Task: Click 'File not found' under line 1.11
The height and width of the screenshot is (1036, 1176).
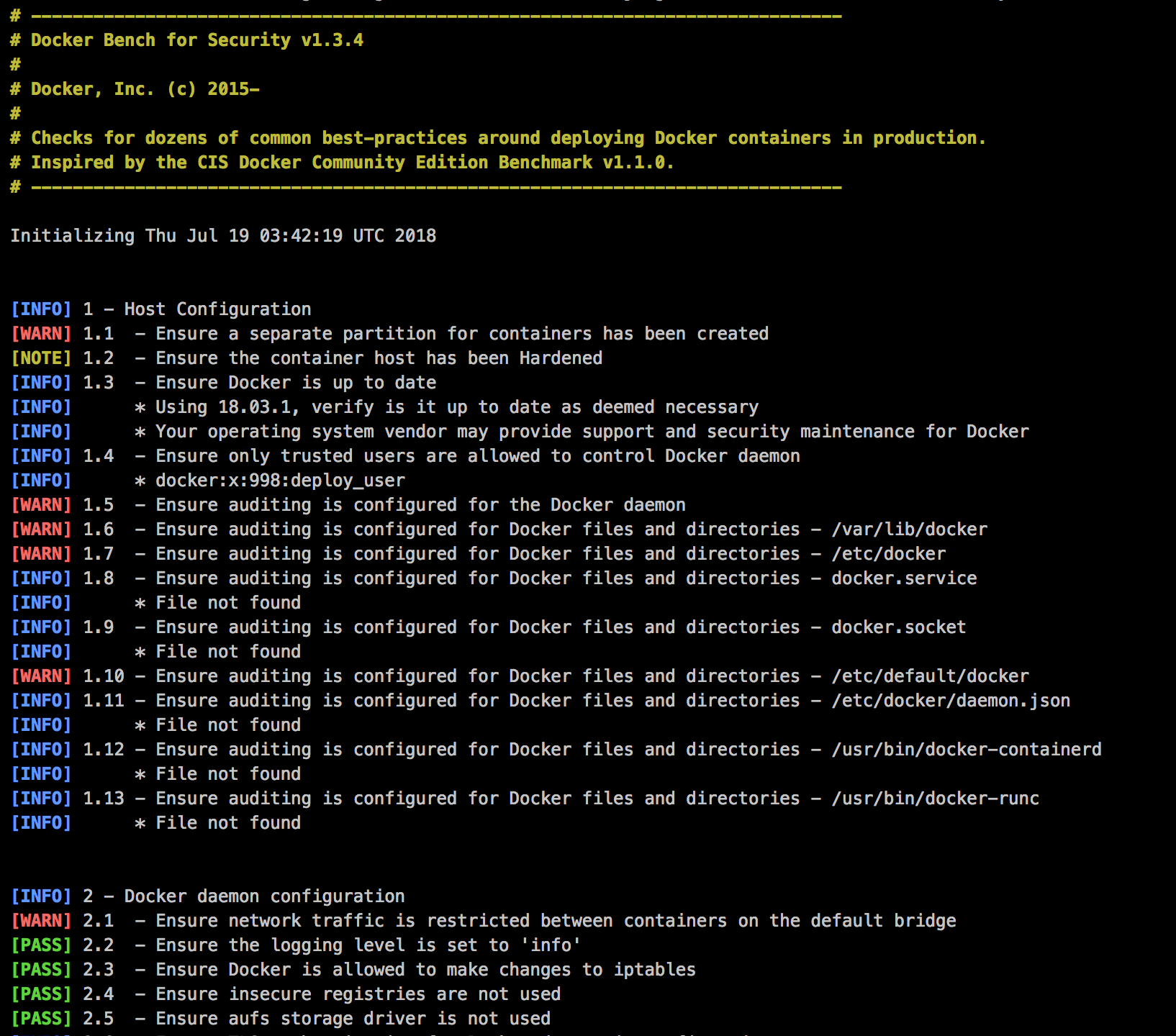Action: tap(228, 725)
